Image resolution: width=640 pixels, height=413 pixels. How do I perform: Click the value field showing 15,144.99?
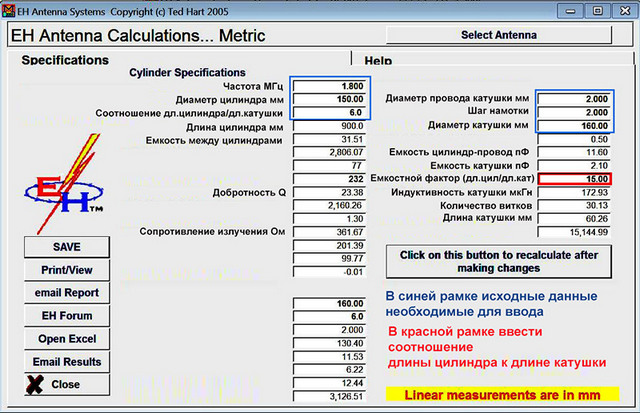[x=574, y=232]
